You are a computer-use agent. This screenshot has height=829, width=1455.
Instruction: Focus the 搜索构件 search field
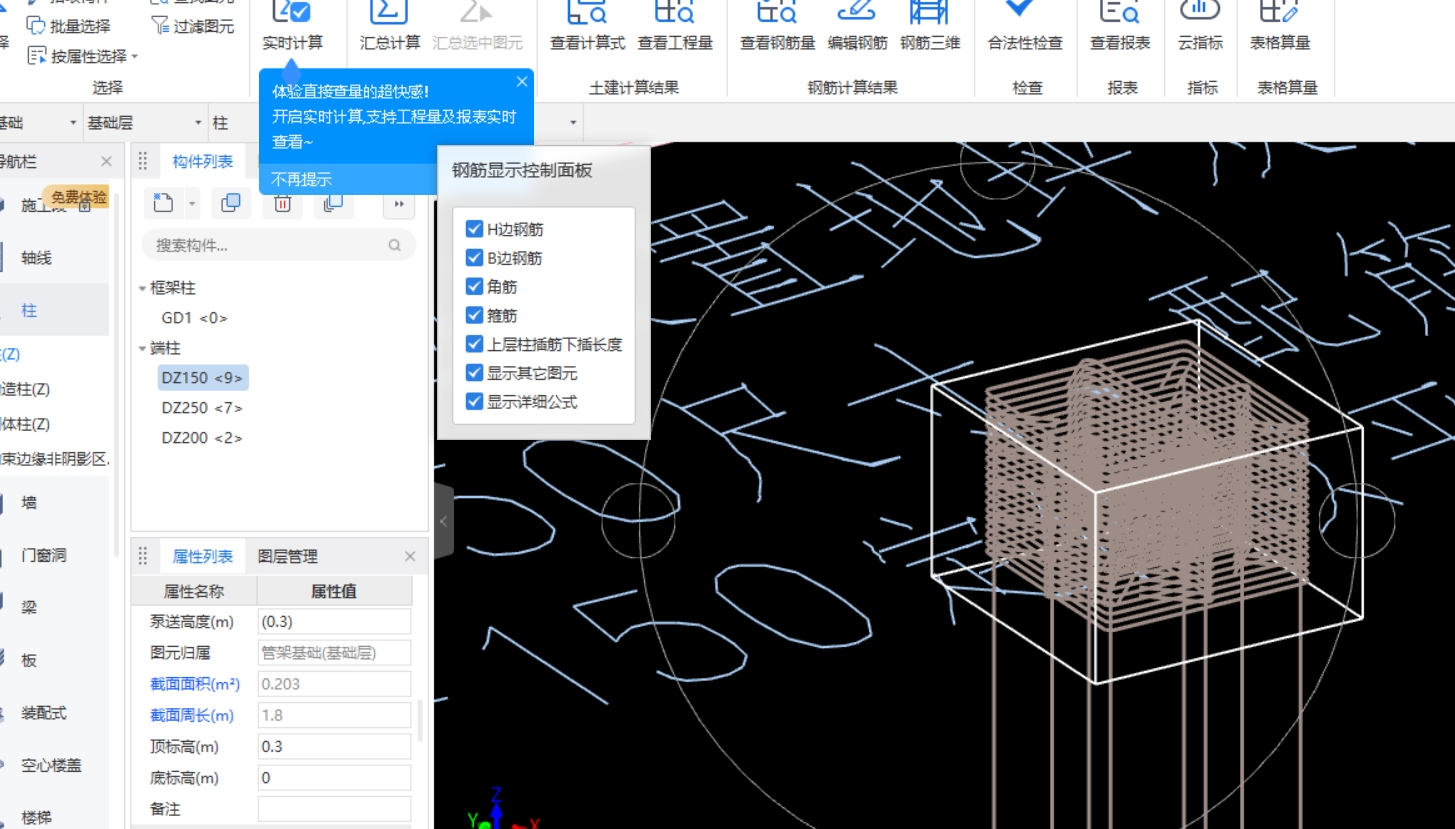tap(278, 245)
